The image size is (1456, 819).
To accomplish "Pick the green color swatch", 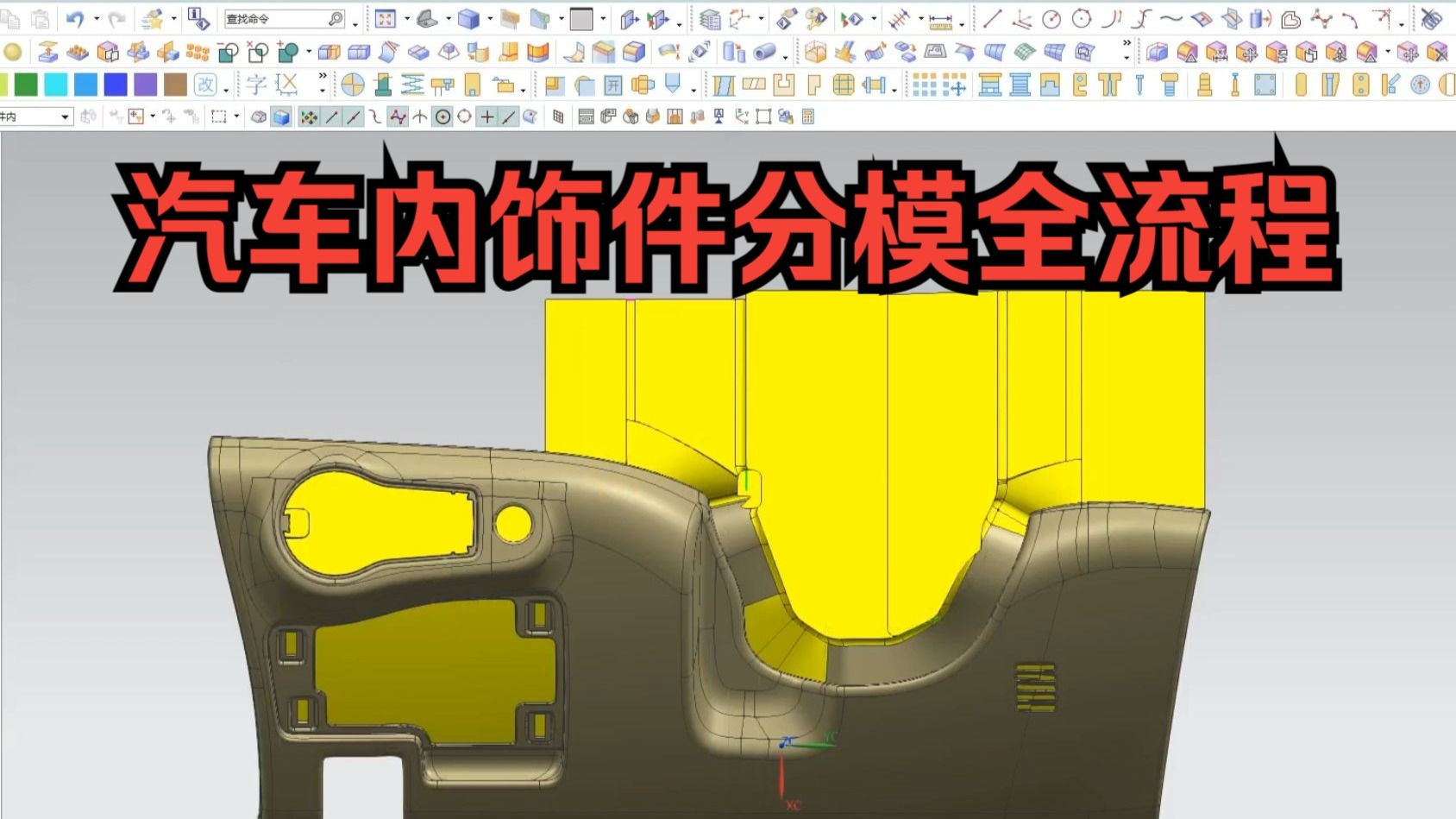I will (27, 85).
